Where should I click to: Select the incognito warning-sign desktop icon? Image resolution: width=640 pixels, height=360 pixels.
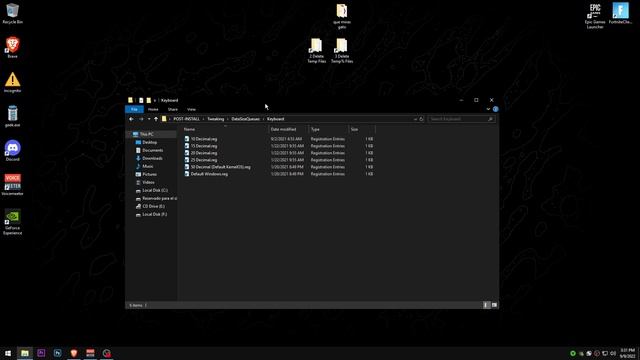coord(12,82)
